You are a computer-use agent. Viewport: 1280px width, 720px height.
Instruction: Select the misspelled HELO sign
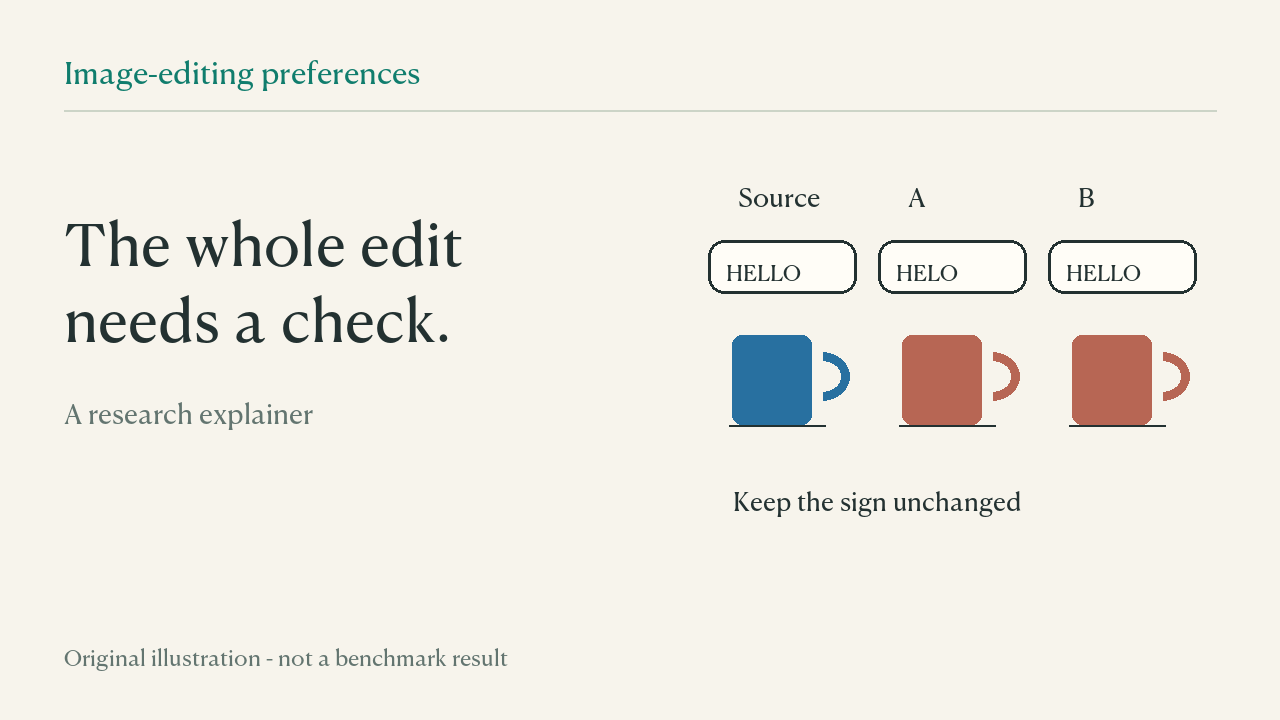tap(952, 267)
